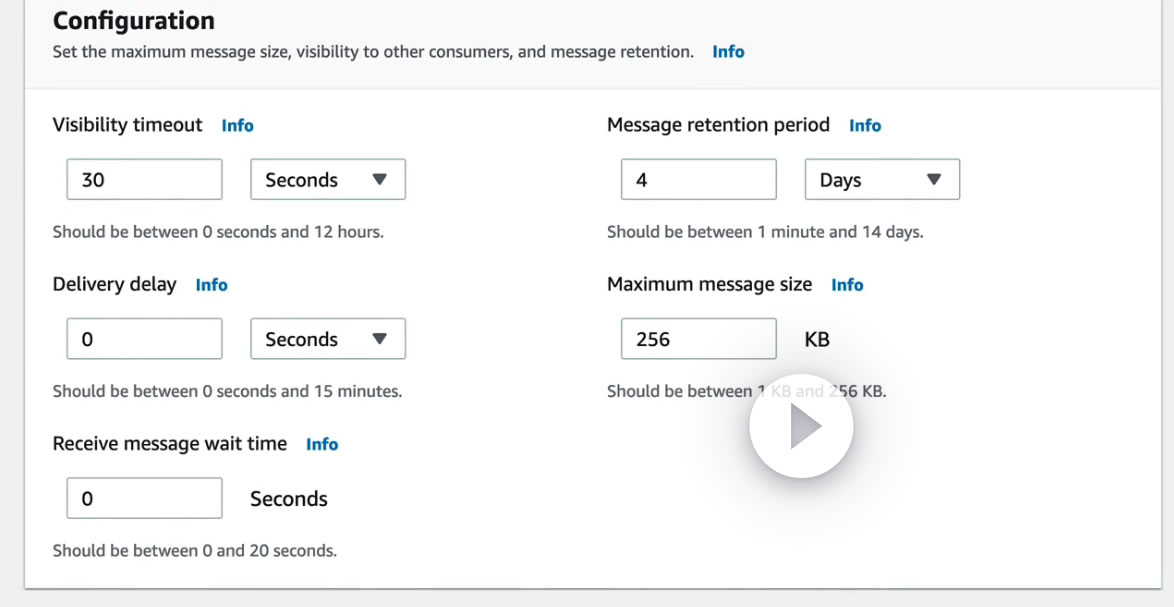Image resolution: width=1174 pixels, height=607 pixels.
Task: Open Info link beside Configuration description
Action: point(728,51)
